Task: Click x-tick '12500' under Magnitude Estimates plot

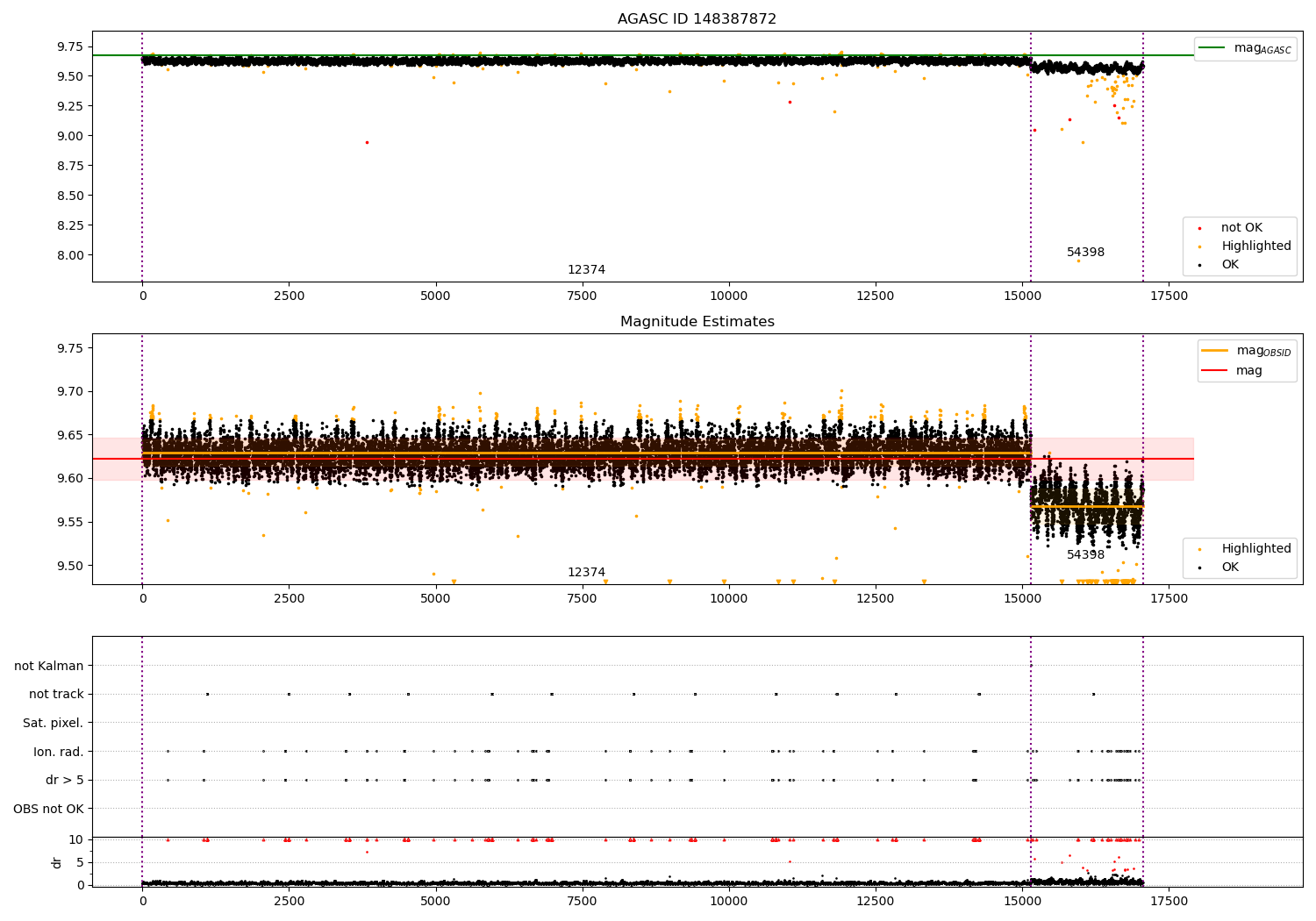Action: click(x=876, y=599)
